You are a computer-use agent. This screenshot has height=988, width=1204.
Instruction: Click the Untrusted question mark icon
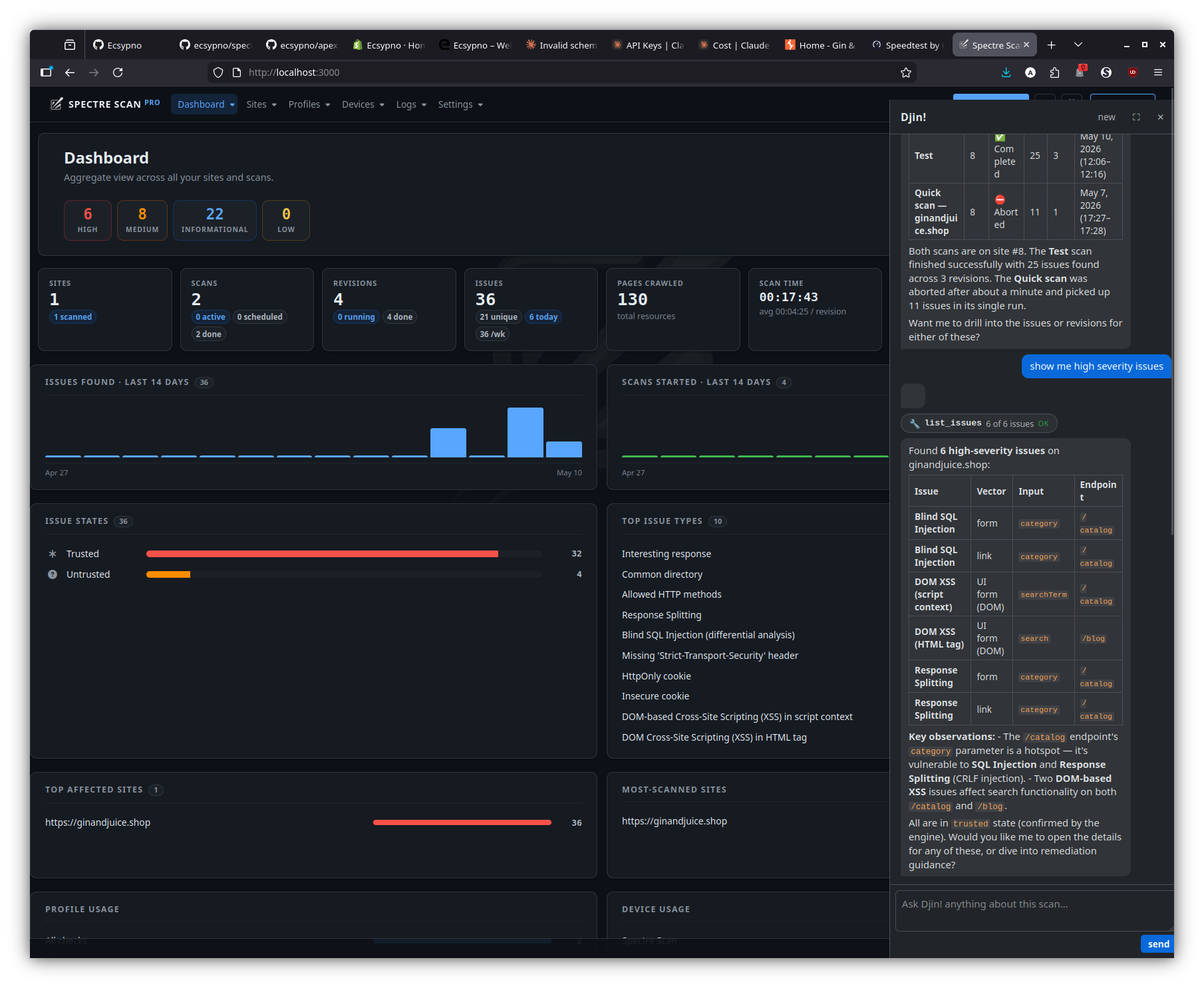point(53,574)
